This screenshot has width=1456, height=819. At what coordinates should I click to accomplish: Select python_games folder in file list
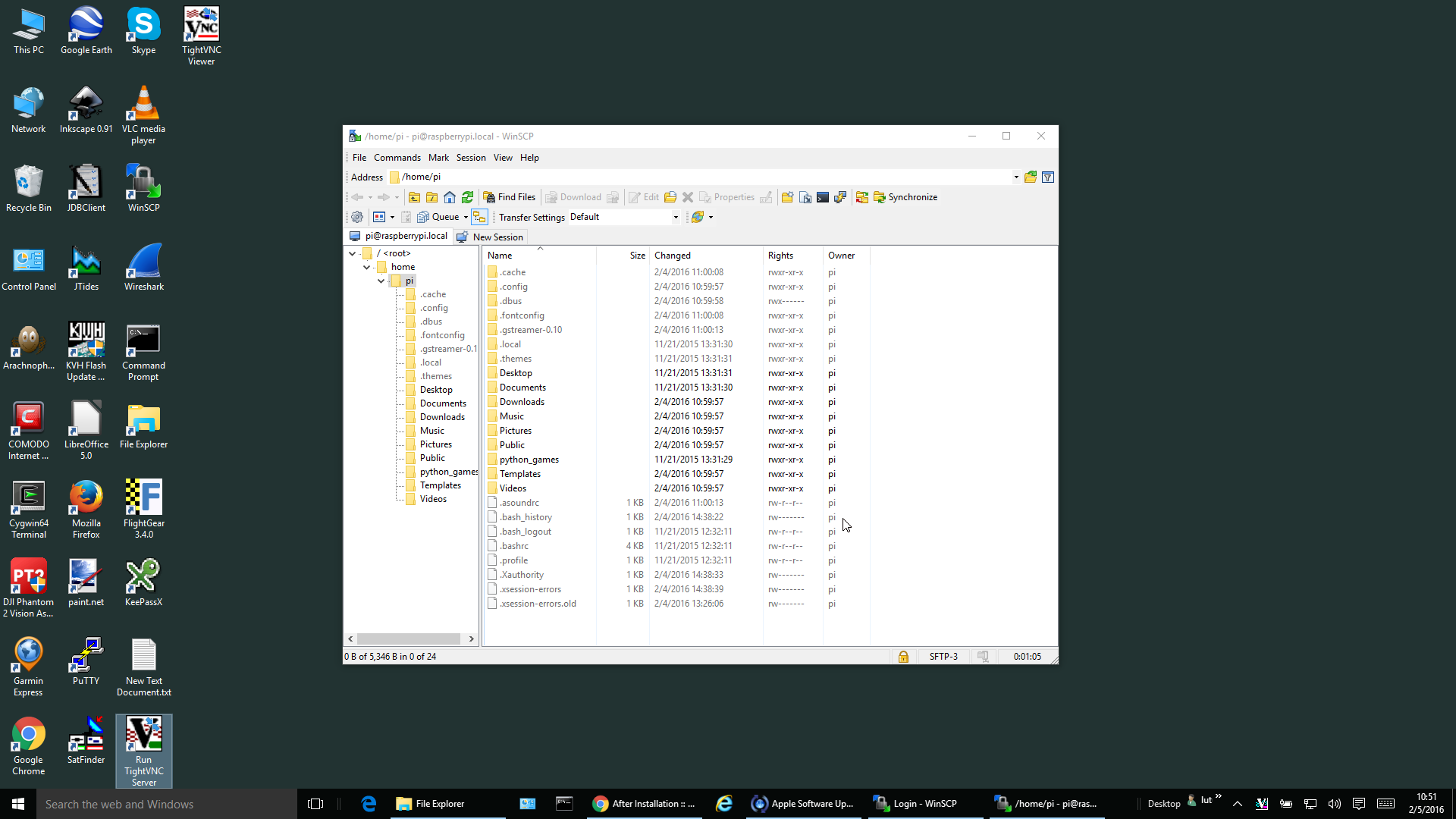pos(529,460)
